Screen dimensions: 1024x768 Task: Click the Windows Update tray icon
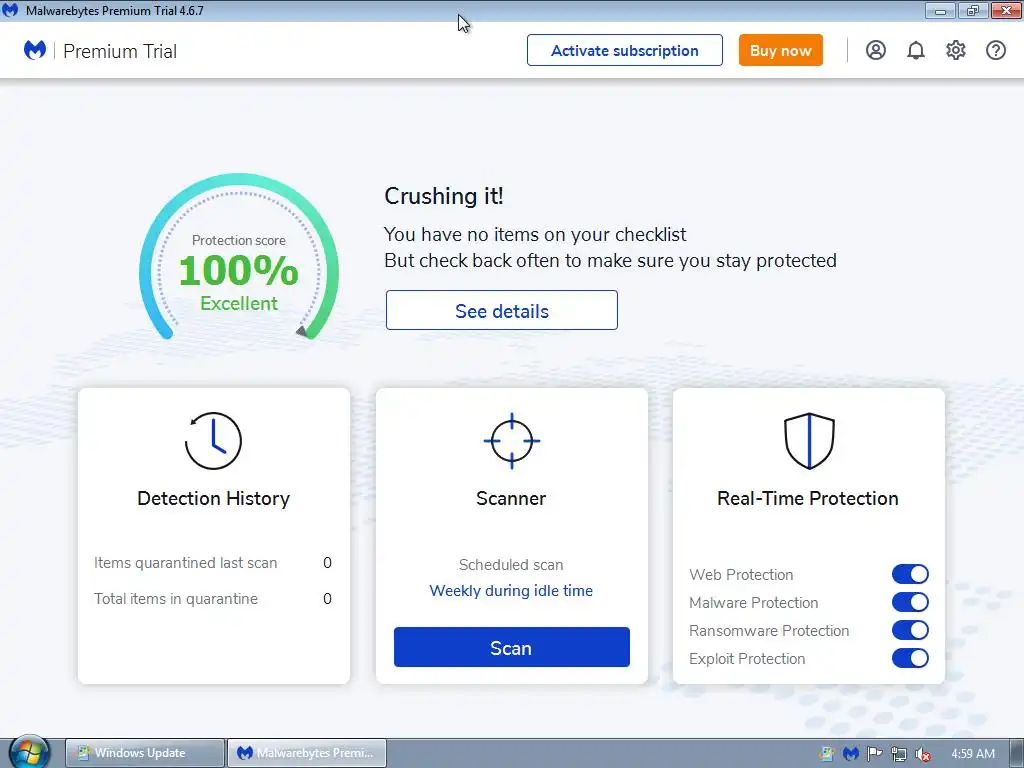click(827, 754)
